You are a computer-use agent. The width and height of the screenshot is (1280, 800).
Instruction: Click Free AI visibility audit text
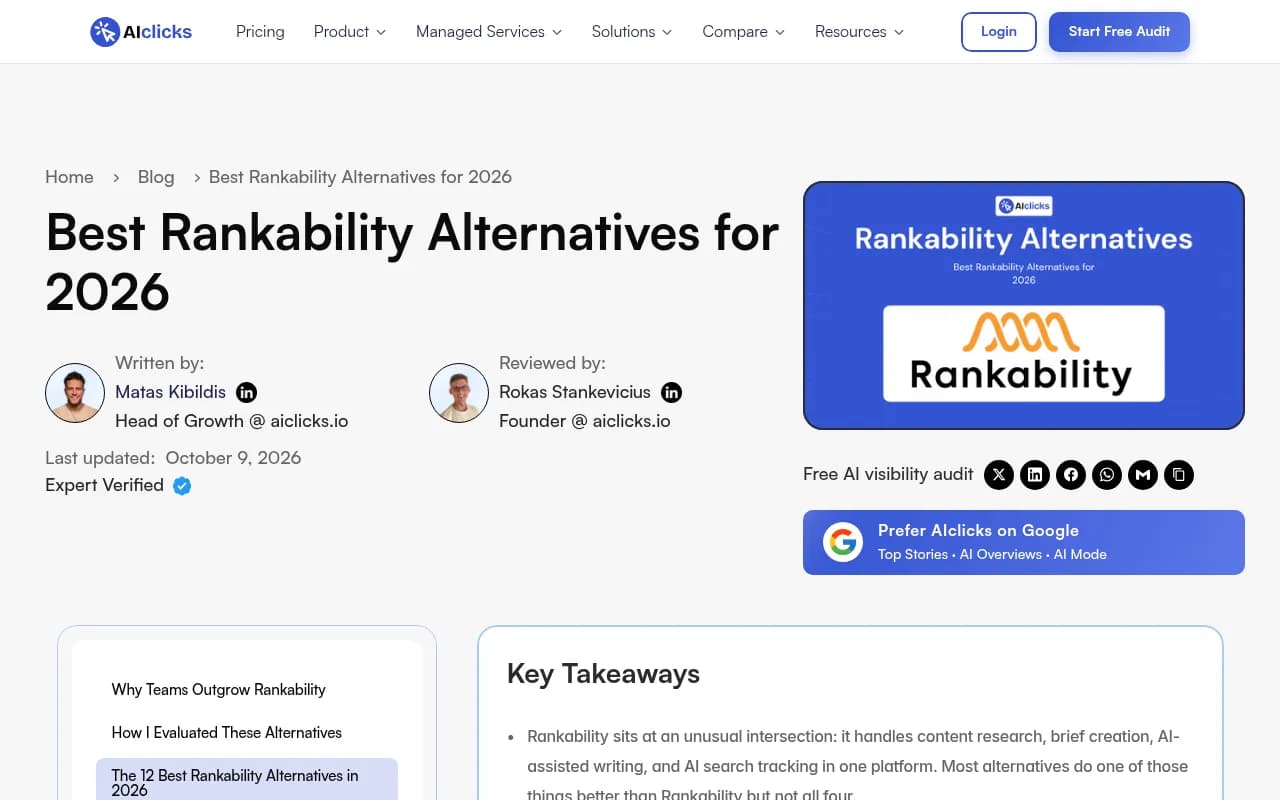click(888, 474)
